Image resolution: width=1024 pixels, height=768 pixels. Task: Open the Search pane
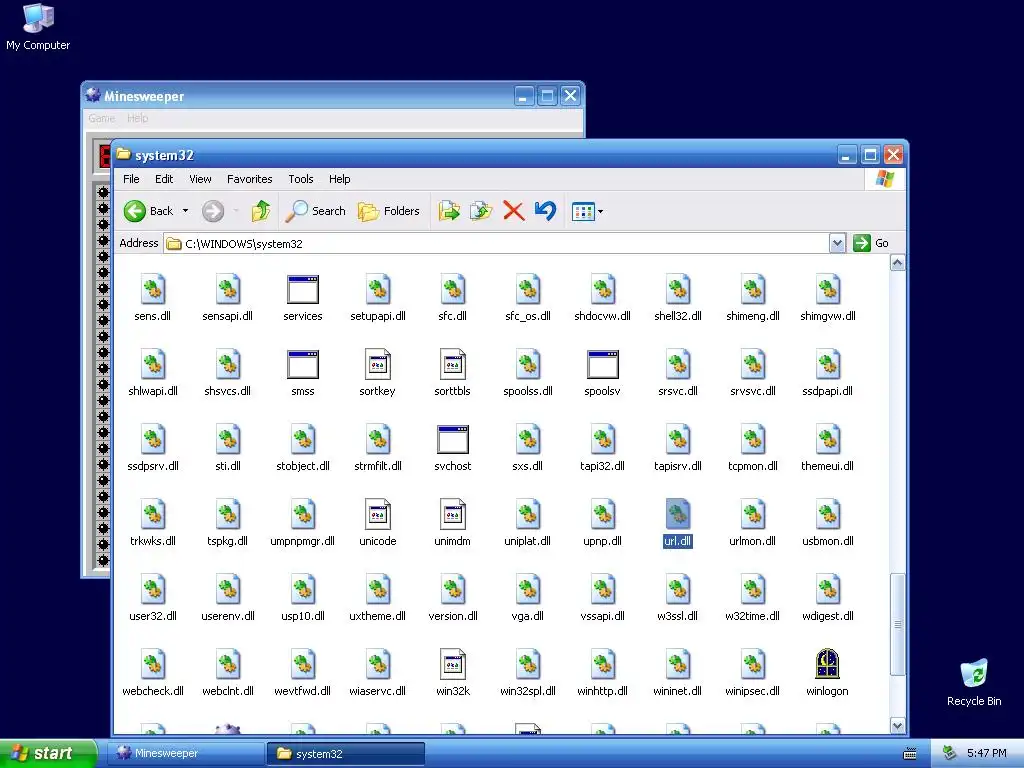click(315, 211)
